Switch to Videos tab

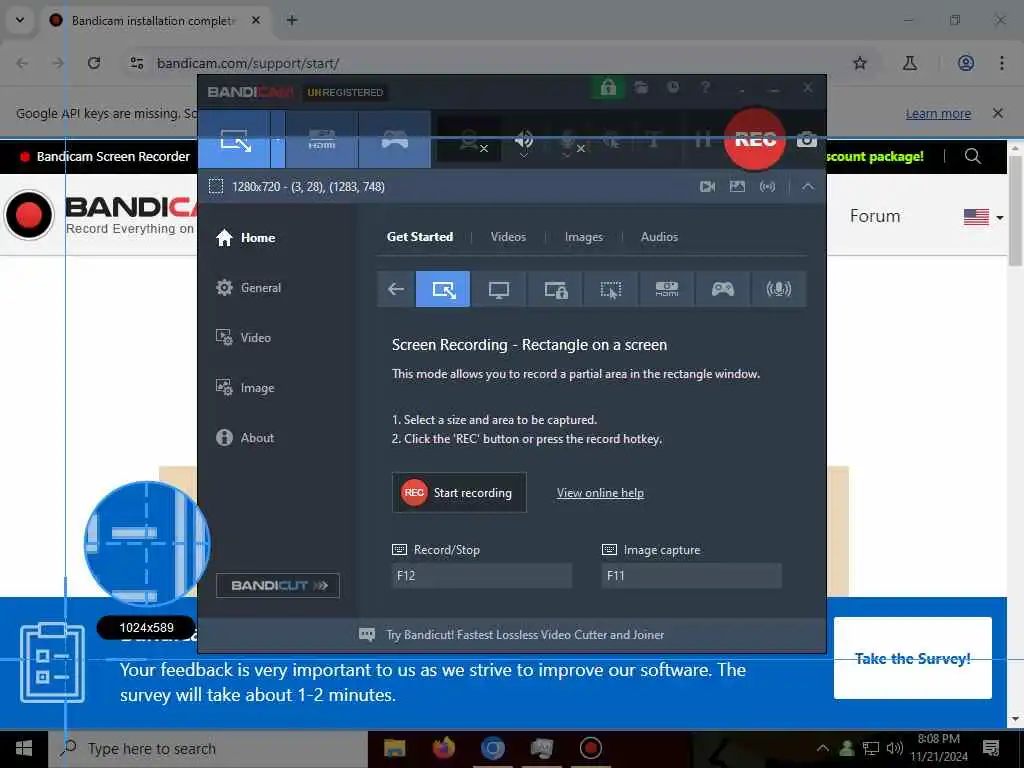tap(508, 237)
